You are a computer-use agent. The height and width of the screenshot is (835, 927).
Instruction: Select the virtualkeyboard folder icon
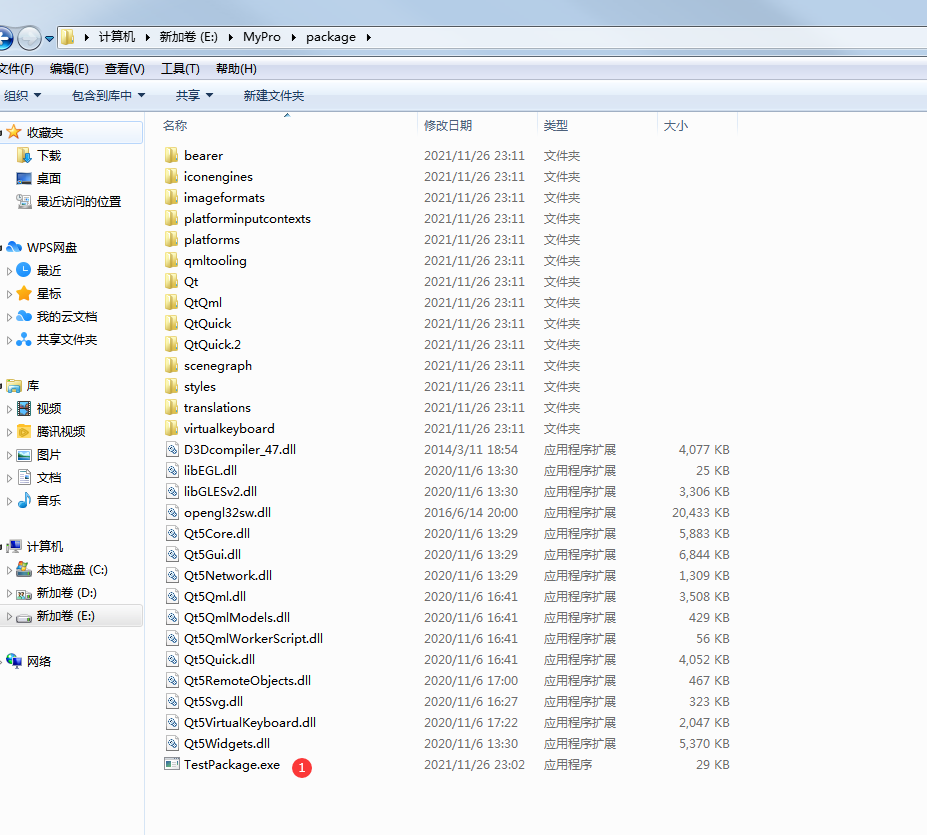[171, 428]
